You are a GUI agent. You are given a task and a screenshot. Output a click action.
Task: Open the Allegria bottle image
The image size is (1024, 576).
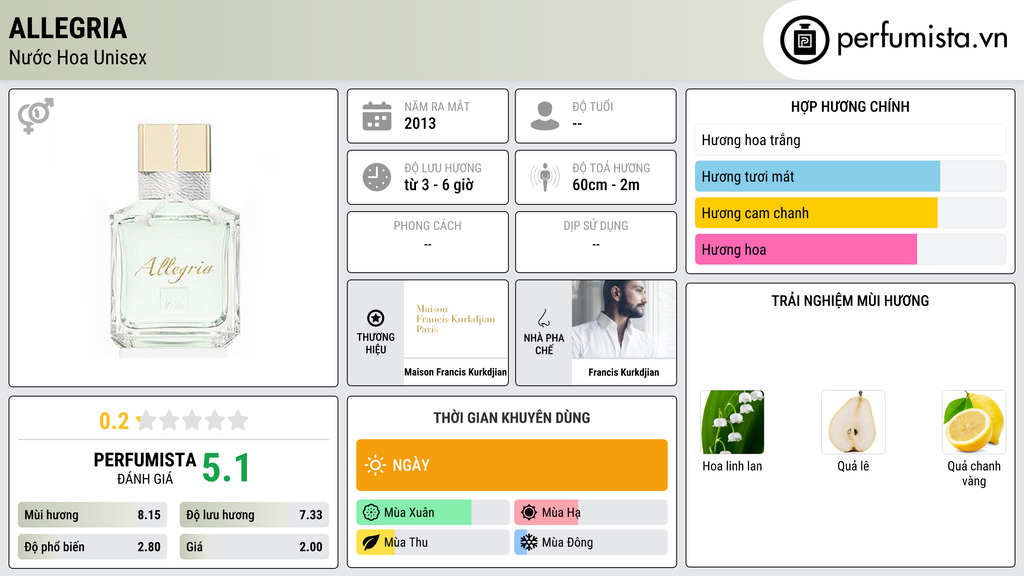pos(174,240)
